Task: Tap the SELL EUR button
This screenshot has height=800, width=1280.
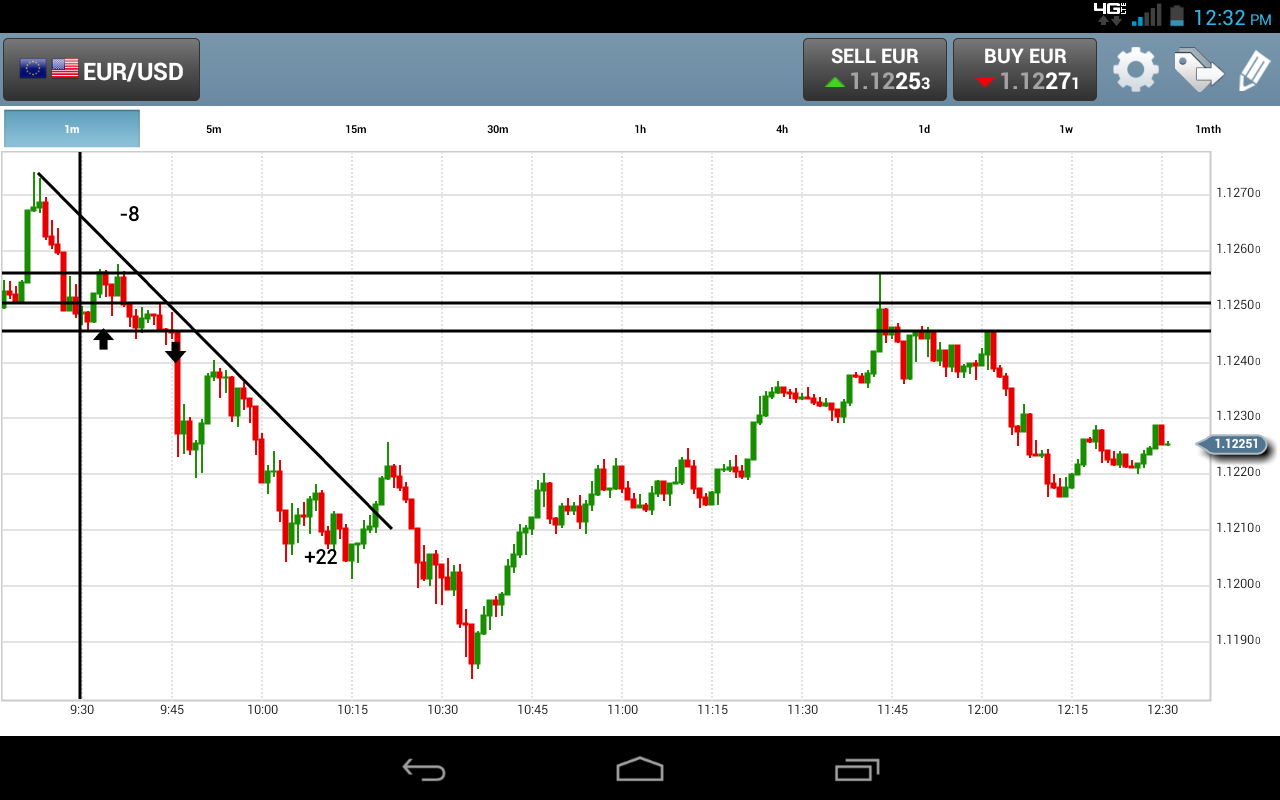Action: 875,70
